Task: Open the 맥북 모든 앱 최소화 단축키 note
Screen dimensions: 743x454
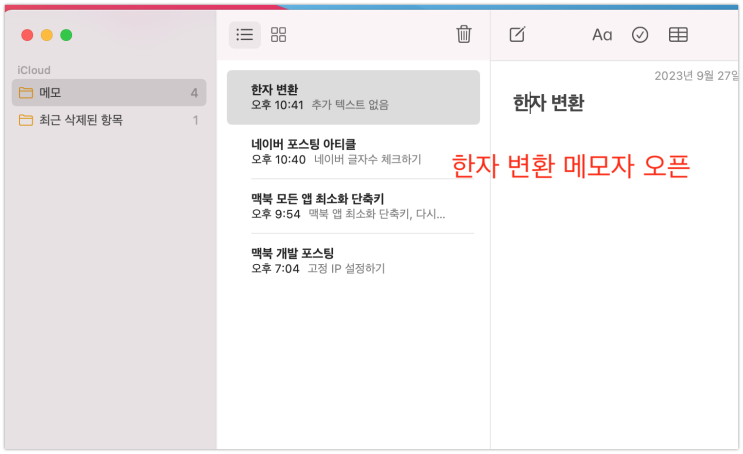Action: coord(353,206)
